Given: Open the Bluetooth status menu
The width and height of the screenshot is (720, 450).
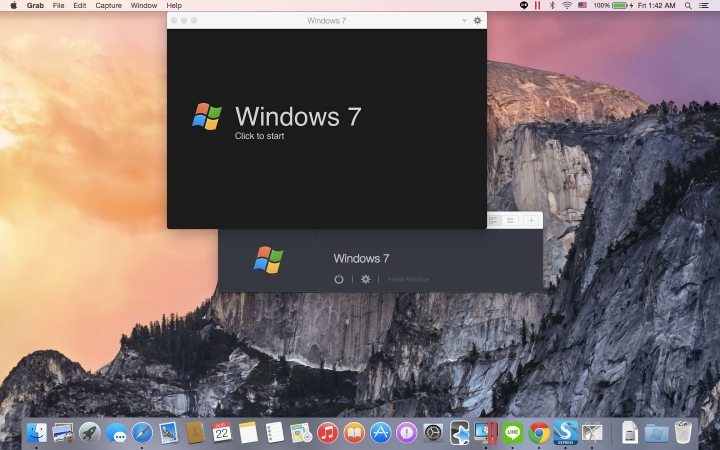Looking at the screenshot, I should [x=552, y=6].
